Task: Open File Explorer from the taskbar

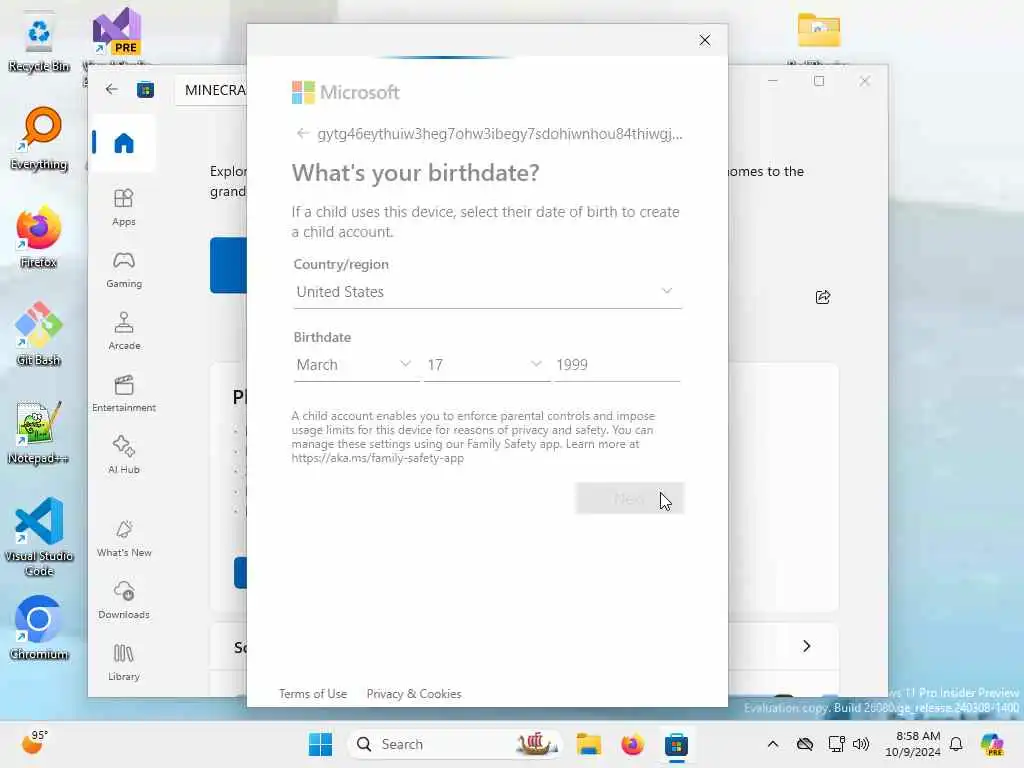Action: click(x=588, y=744)
